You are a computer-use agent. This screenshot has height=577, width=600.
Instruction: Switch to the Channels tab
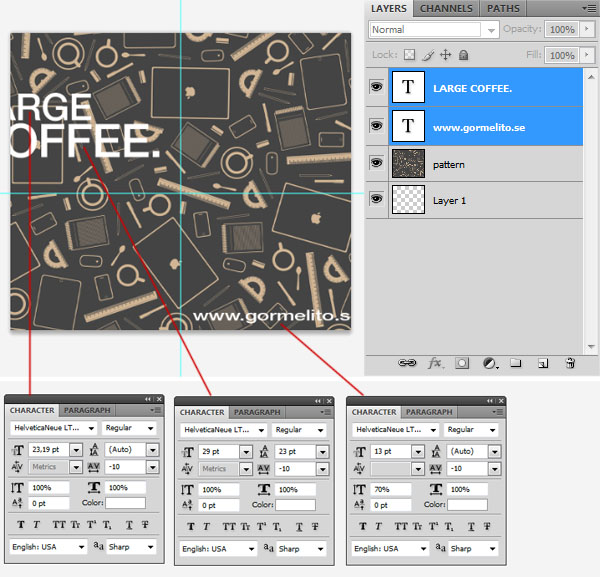click(446, 8)
